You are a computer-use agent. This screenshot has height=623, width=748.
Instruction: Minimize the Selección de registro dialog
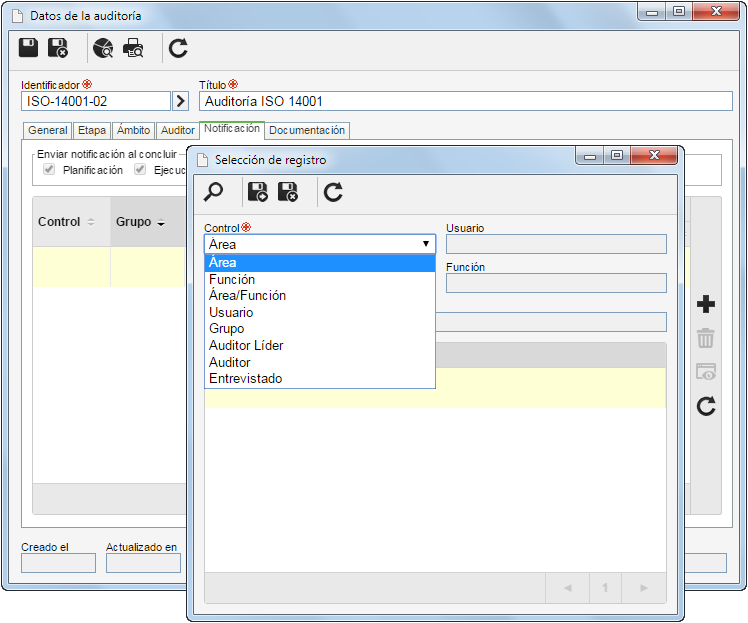click(590, 155)
